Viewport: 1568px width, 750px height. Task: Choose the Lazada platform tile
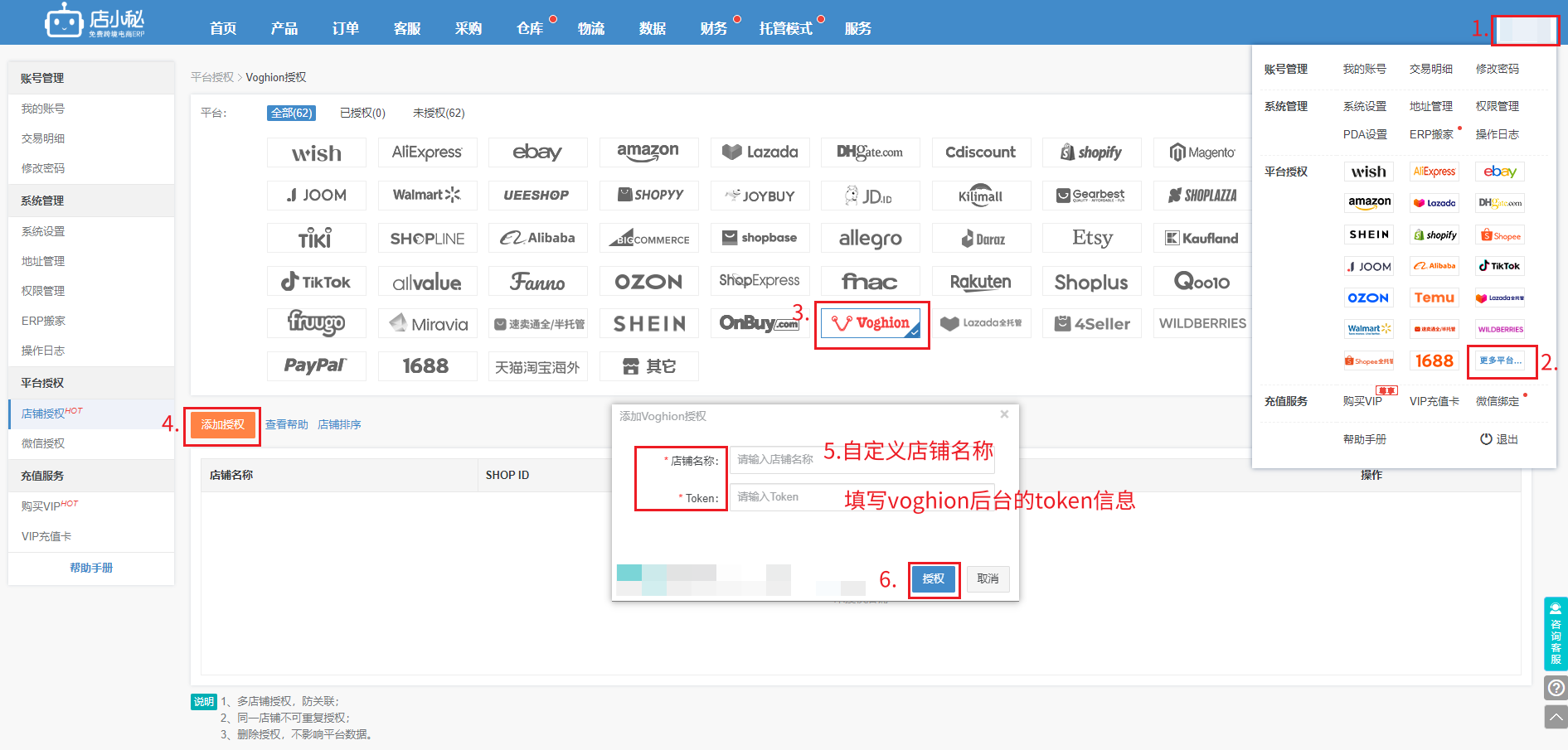[760, 152]
